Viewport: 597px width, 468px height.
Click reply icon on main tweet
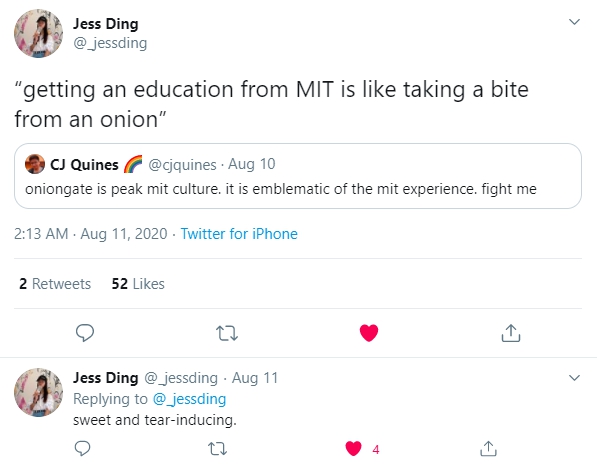[x=85, y=333]
